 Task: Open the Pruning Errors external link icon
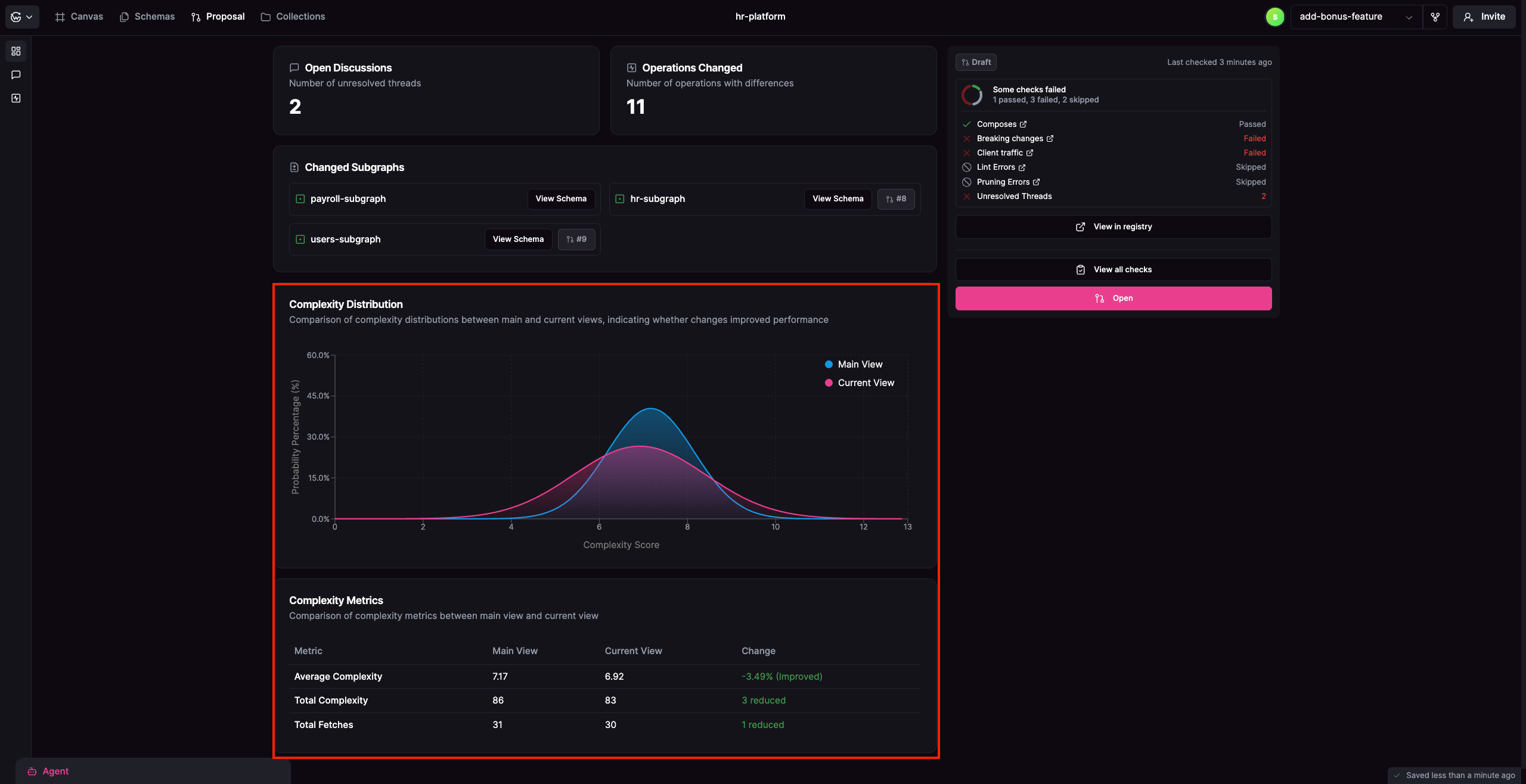point(1037,182)
